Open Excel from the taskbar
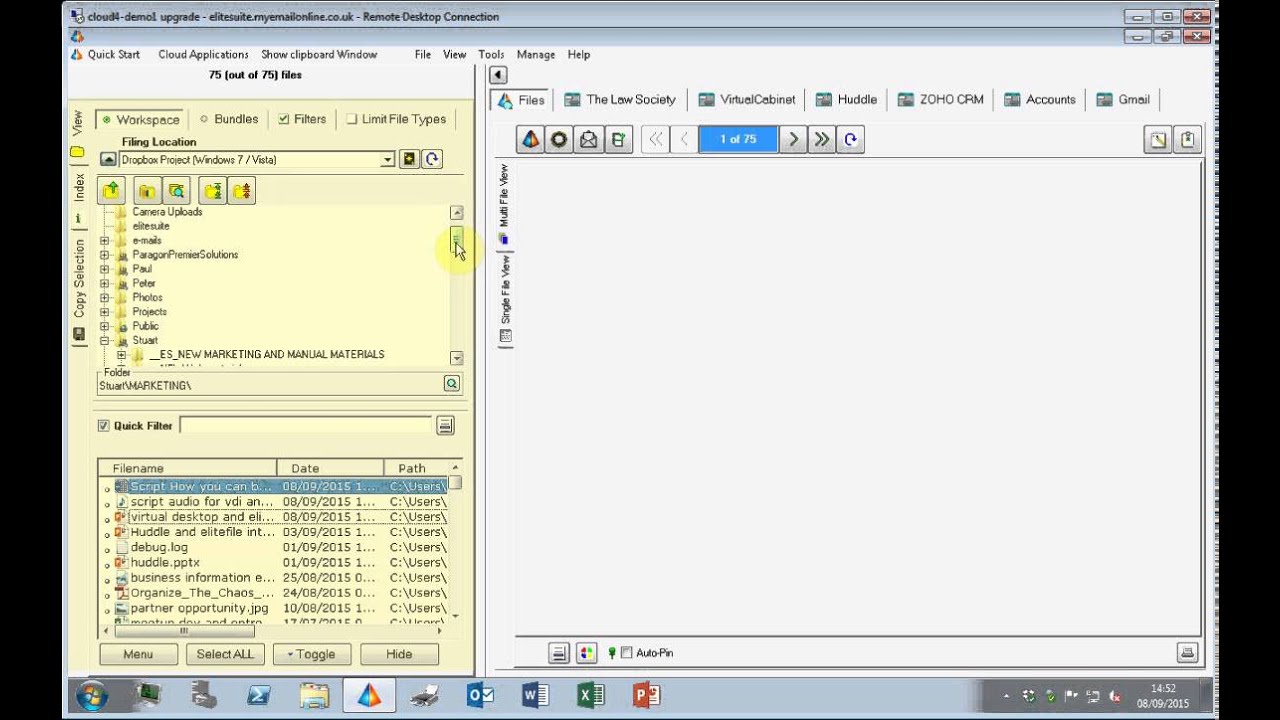Viewport: 1280px width, 720px height. coord(592,695)
